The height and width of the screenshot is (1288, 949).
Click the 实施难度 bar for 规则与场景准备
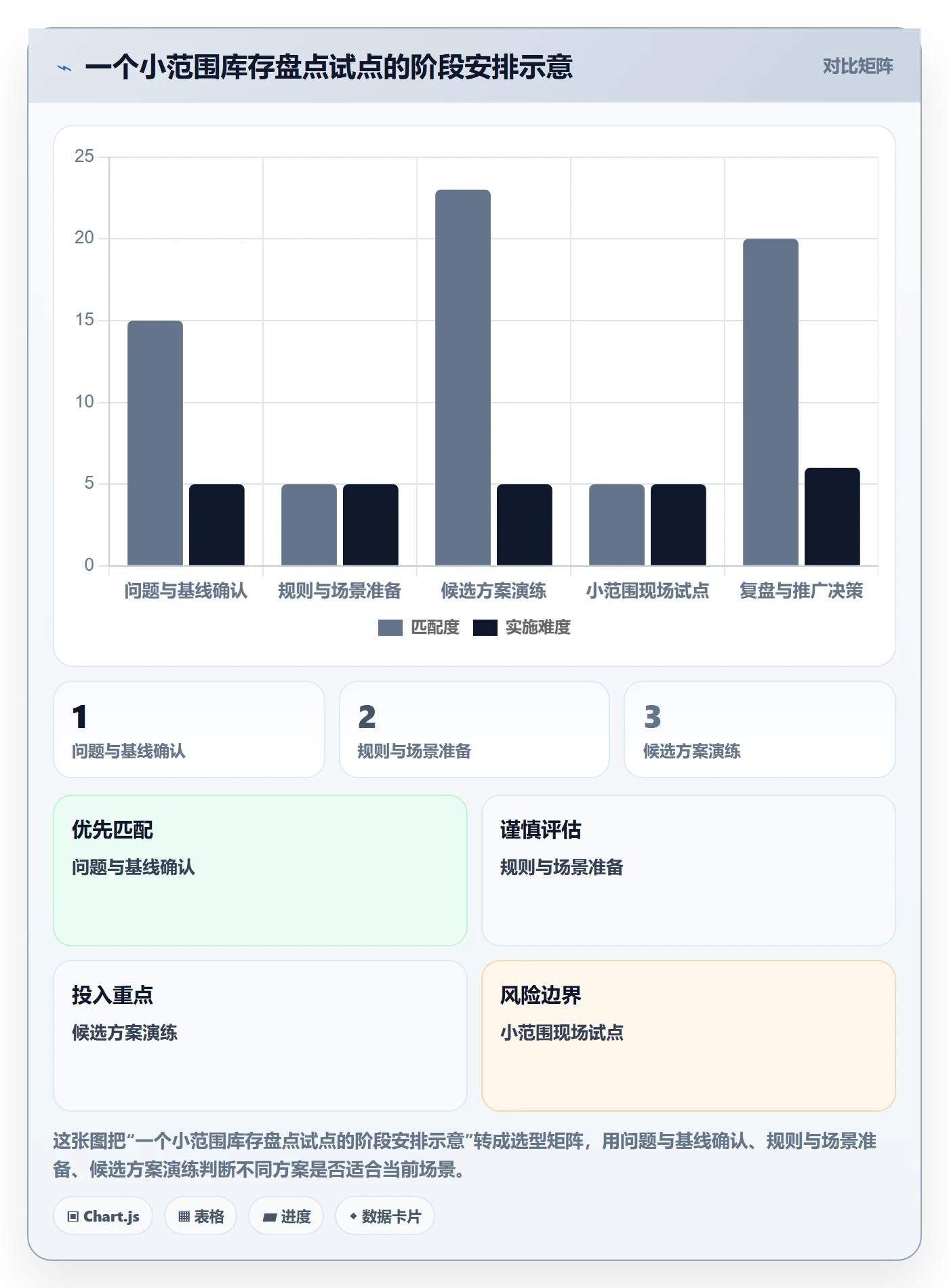click(371, 525)
